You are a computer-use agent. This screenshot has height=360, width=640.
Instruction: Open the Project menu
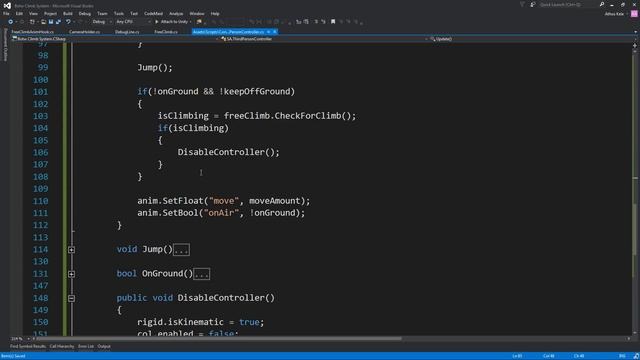coord(51,13)
